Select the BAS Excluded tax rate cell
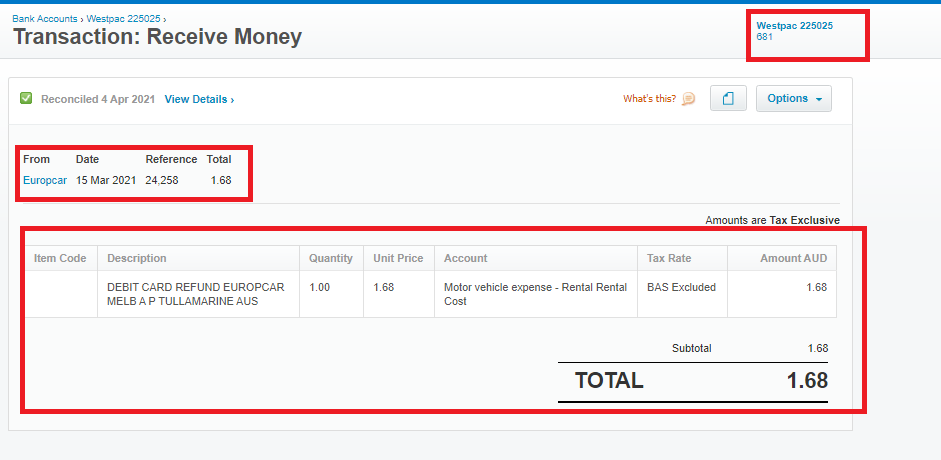The width and height of the screenshot is (941, 460). tap(682, 294)
